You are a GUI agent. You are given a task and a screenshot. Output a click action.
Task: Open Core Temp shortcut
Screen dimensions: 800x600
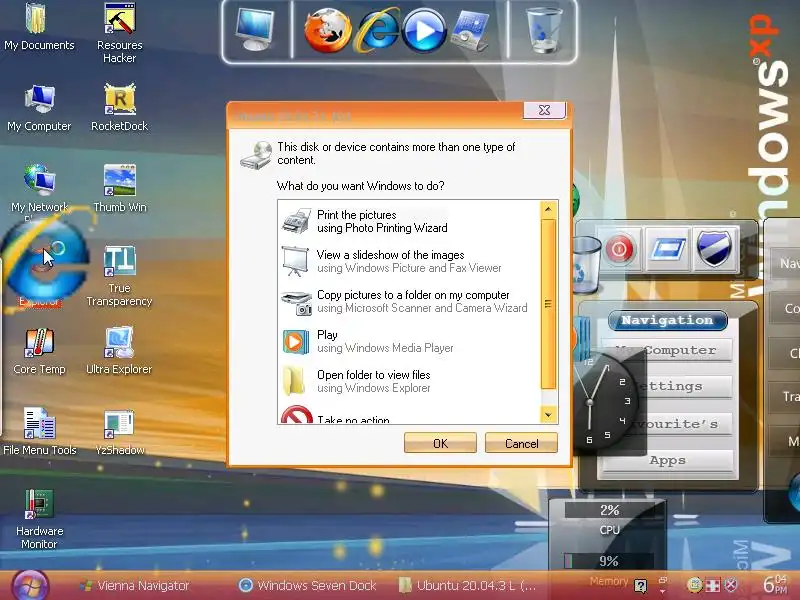(39, 351)
